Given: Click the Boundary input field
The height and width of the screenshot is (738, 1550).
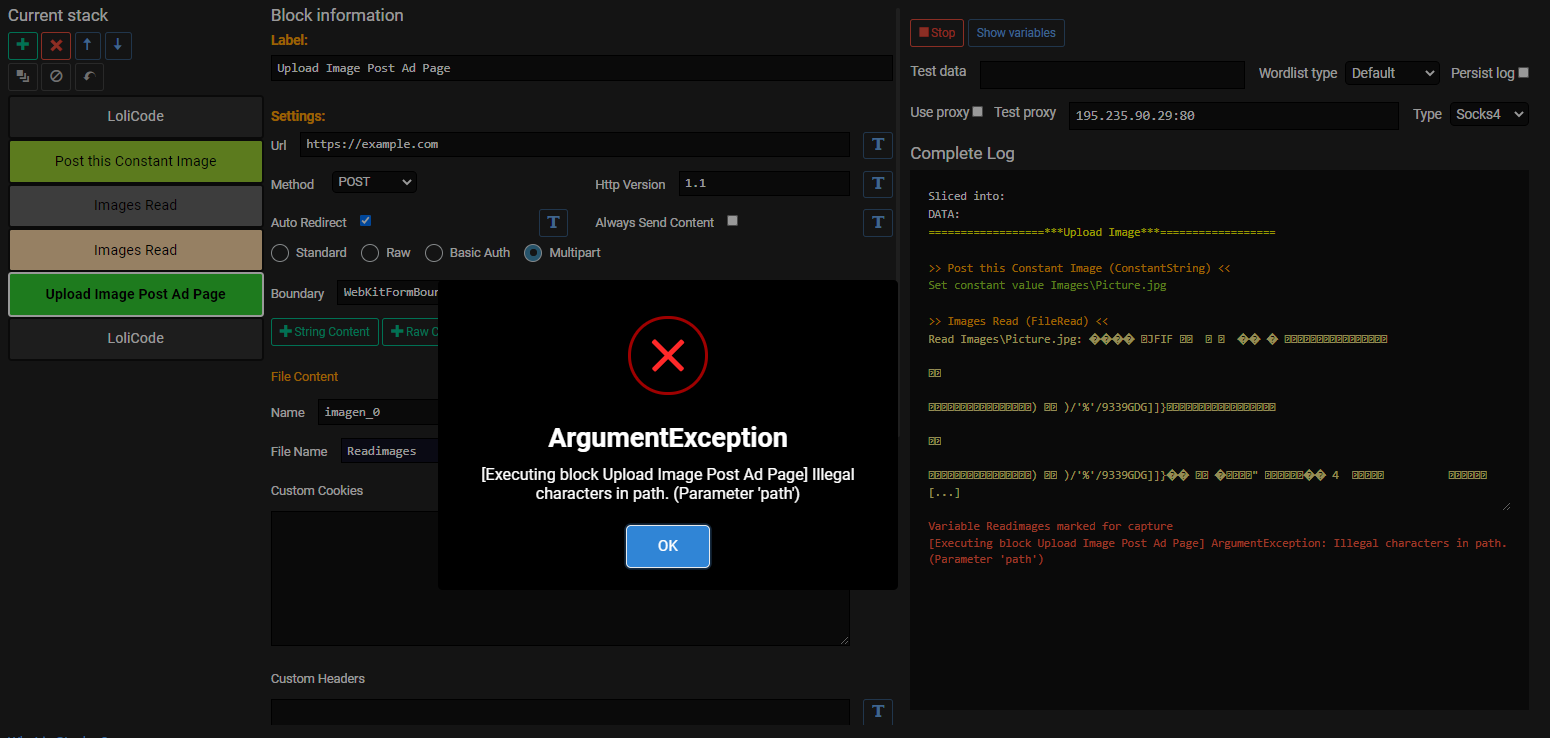Looking at the screenshot, I should (388, 293).
